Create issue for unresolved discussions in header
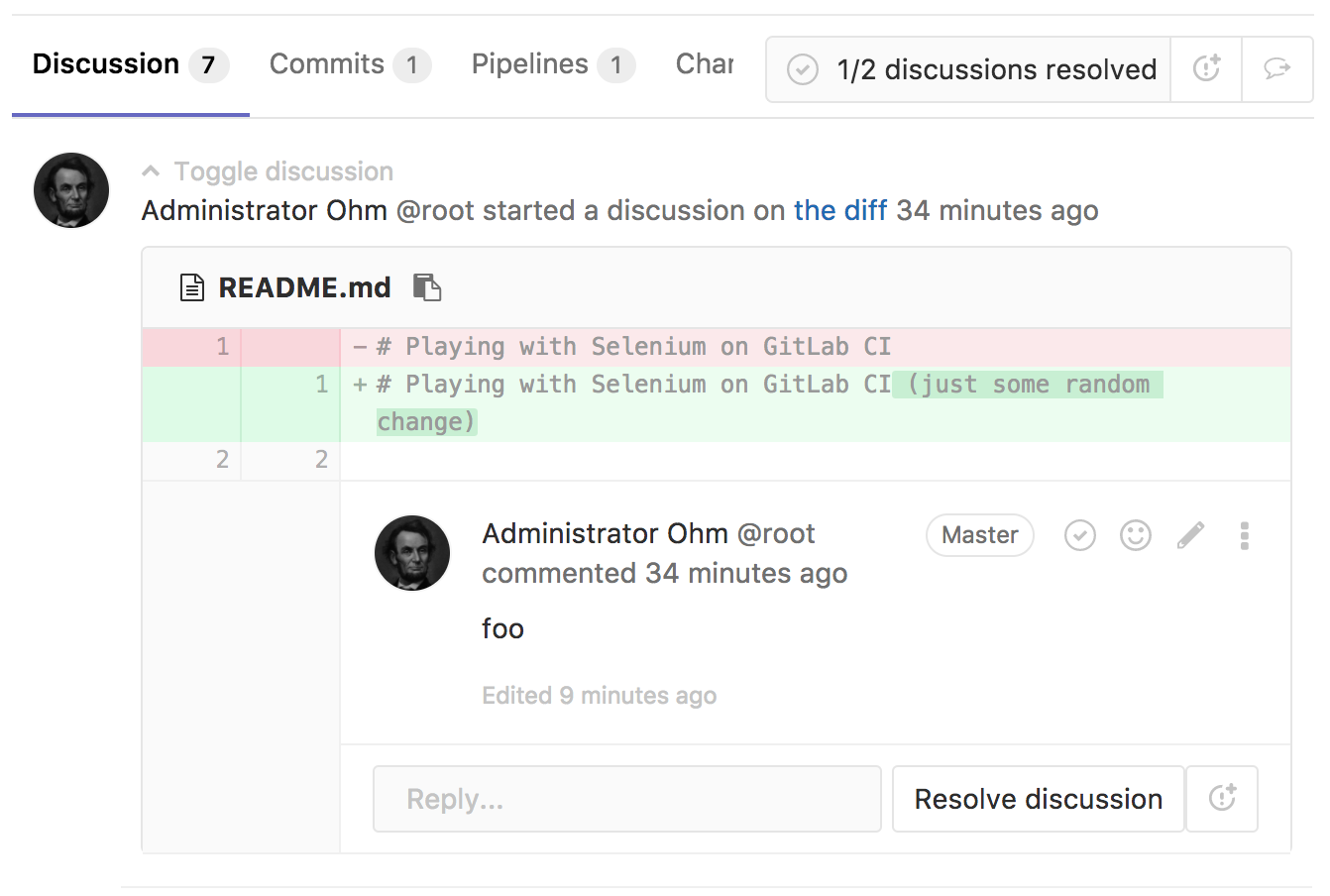Image resolution: width=1330 pixels, height=896 pixels. point(1206,69)
